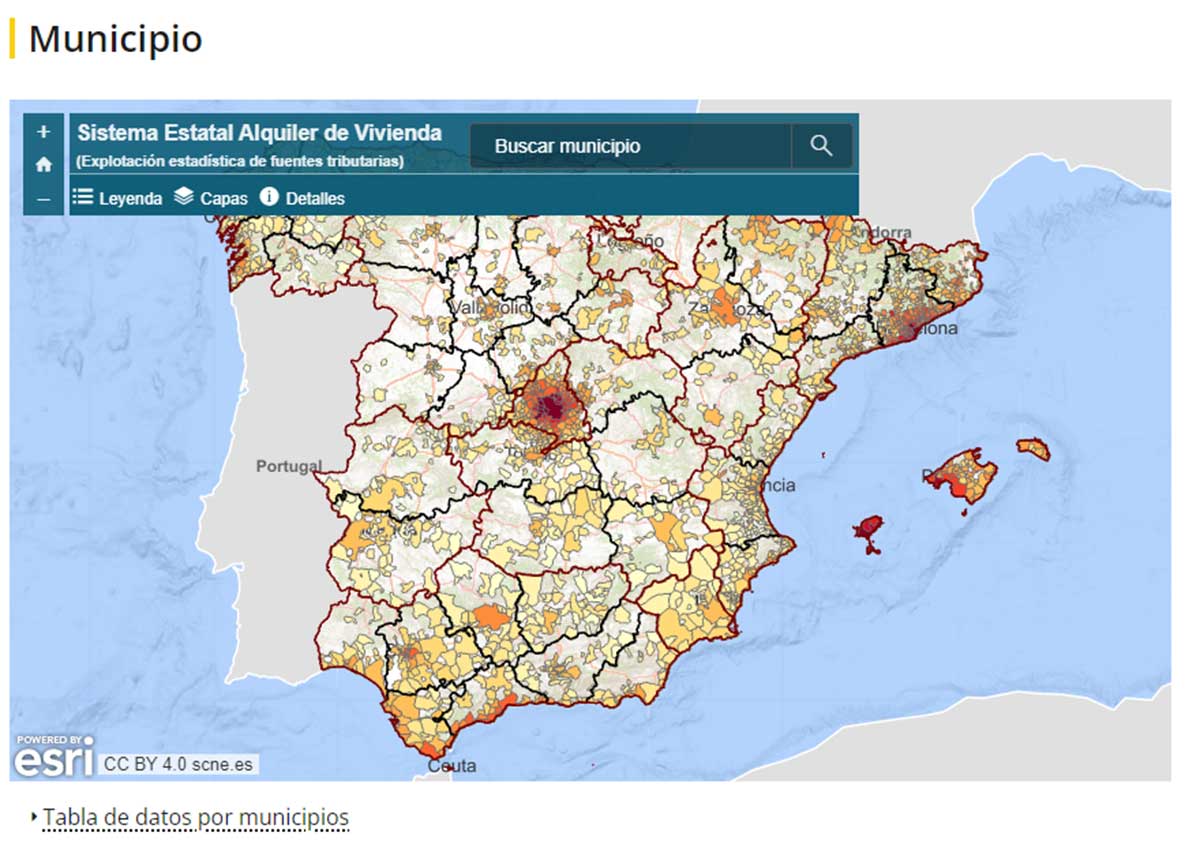1200x855 pixels.
Task: Reset map using the home icon
Action: pyautogui.click(x=43, y=165)
